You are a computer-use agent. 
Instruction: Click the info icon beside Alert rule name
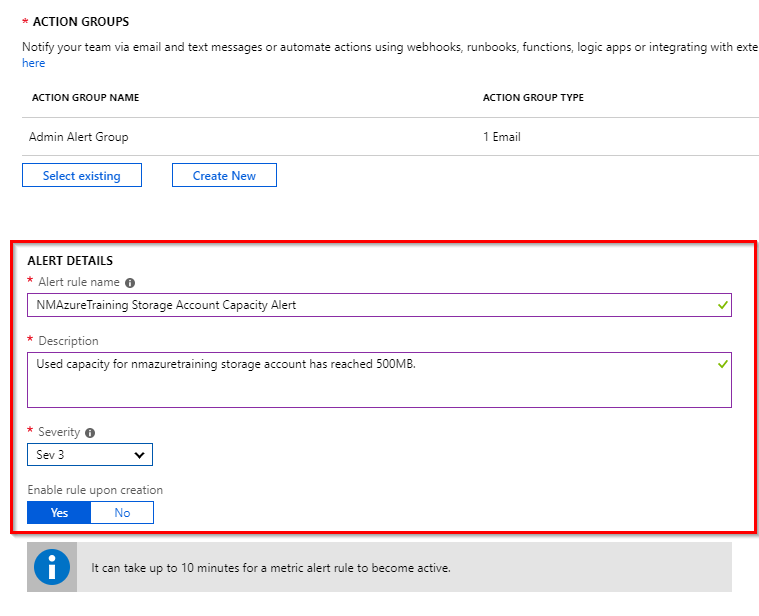click(130, 283)
